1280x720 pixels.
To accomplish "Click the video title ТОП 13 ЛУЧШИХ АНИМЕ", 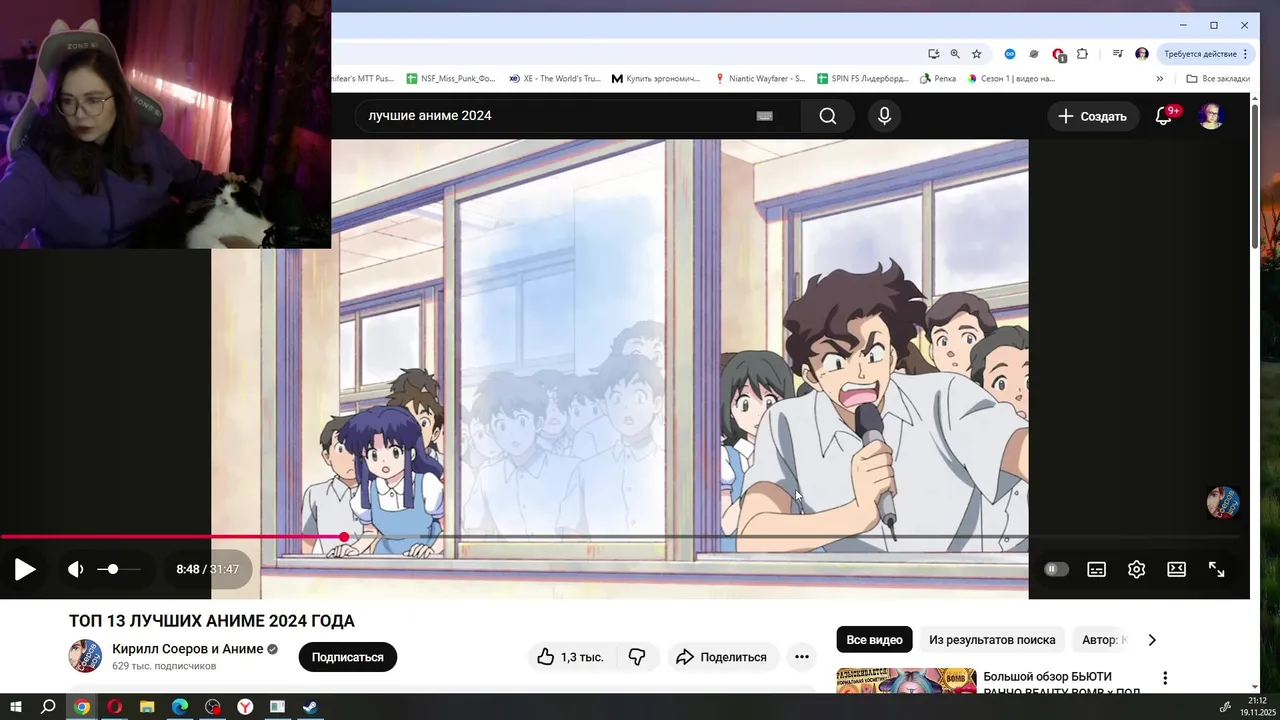I will pos(212,621).
